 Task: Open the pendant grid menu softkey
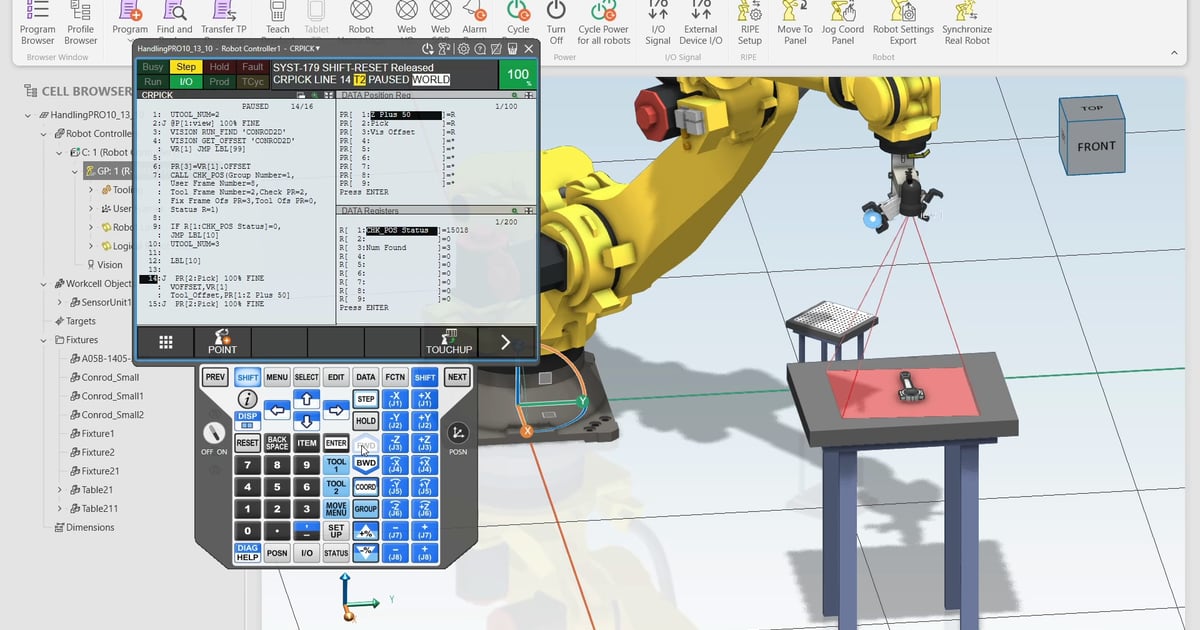pos(166,342)
